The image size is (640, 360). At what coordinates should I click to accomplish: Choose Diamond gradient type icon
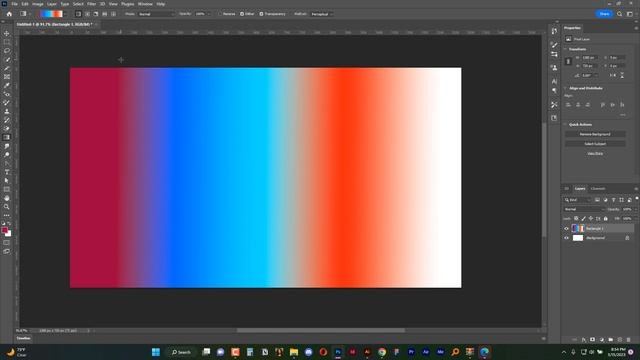[113, 14]
